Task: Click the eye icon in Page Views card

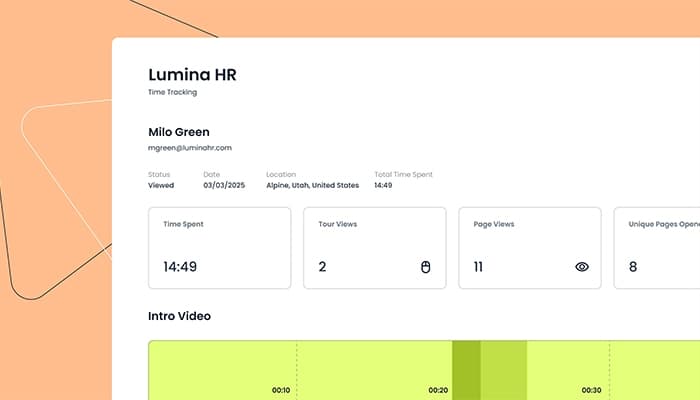Action: 582,267
